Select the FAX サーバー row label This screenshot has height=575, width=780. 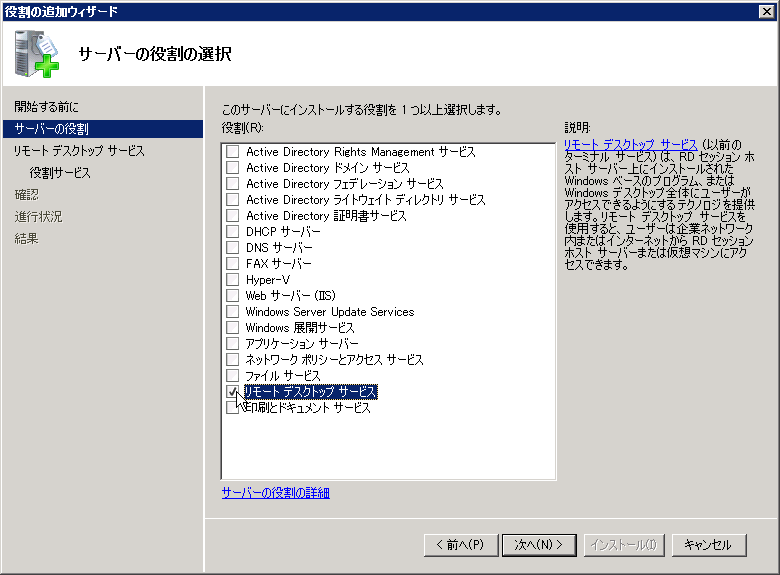coord(279,264)
